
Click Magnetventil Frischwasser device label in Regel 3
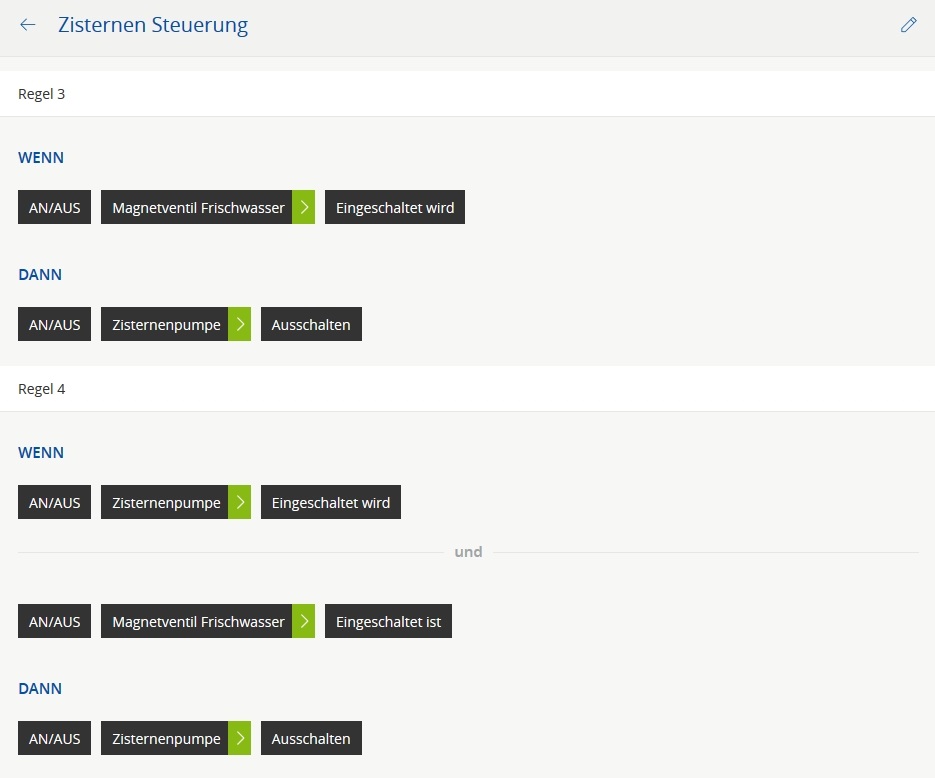[x=197, y=208]
